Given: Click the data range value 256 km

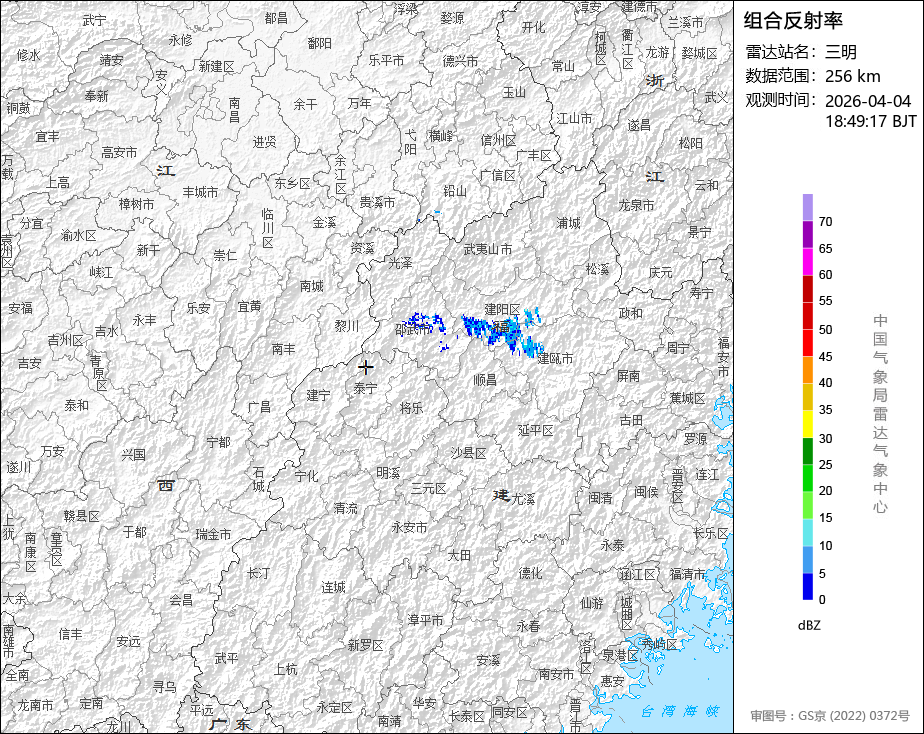Looking at the screenshot, I should [x=853, y=76].
